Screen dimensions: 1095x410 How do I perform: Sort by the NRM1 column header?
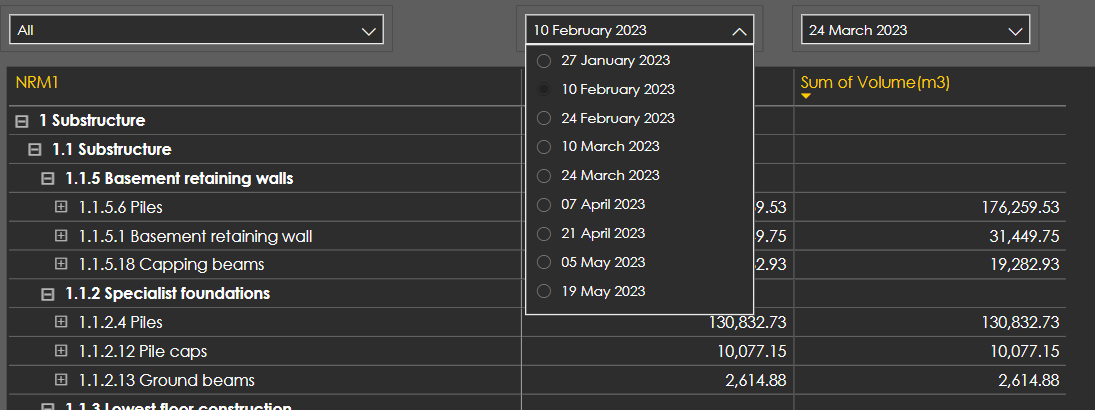pyautogui.click(x=37, y=82)
